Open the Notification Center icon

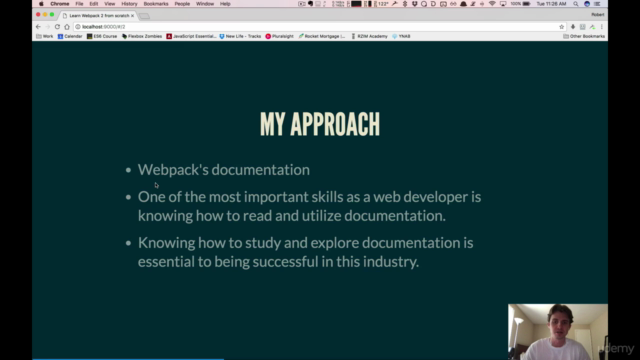[x=597, y=4]
